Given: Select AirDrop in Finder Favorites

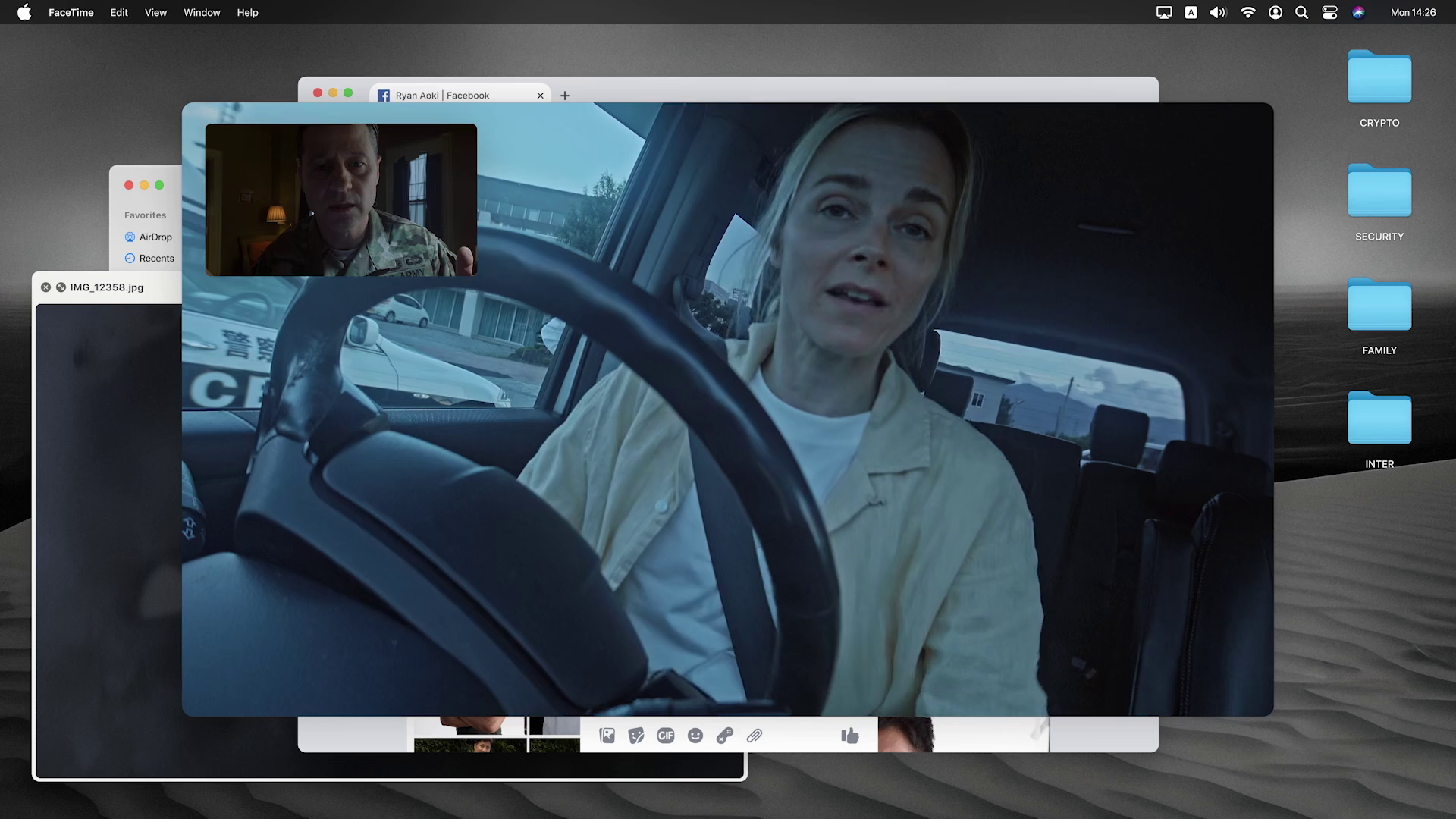Looking at the screenshot, I should pyautogui.click(x=155, y=237).
